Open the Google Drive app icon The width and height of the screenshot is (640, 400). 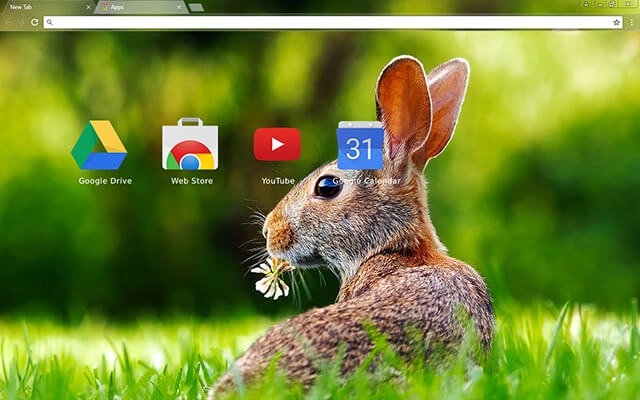[99, 145]
